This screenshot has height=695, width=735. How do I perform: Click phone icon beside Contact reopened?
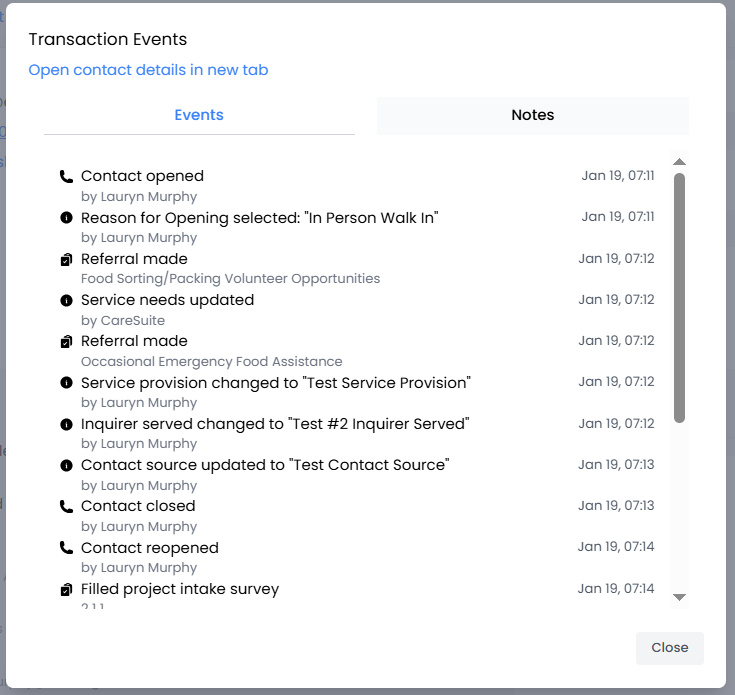(67, 549)
